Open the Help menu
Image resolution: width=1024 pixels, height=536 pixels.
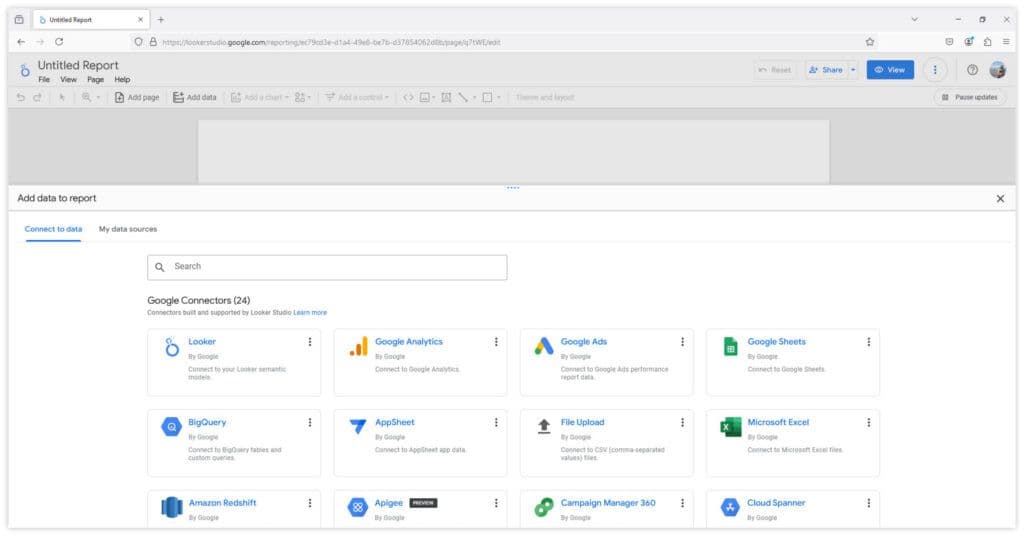click(122, 80)
